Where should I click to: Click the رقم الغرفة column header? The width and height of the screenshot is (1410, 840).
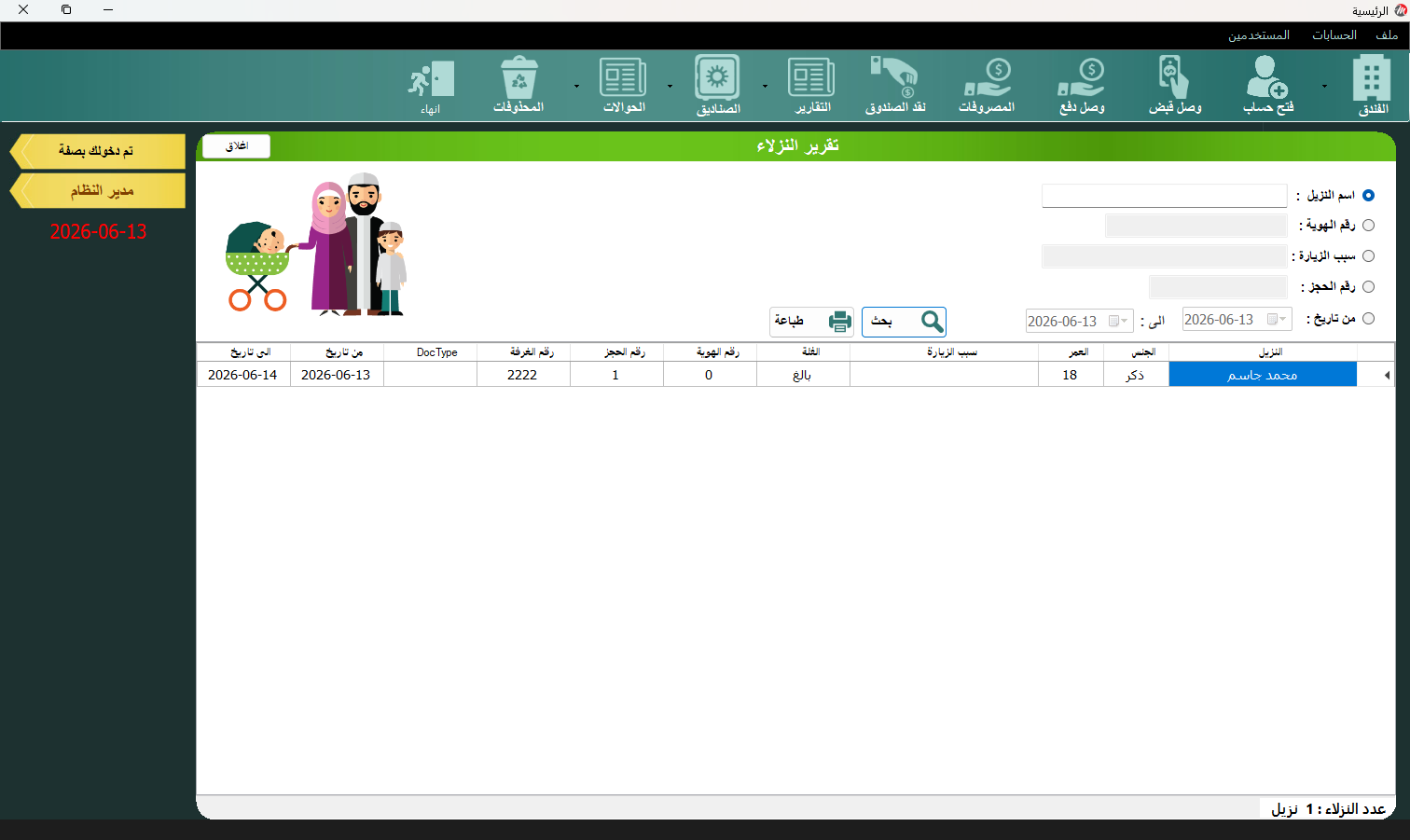(523, 352)
